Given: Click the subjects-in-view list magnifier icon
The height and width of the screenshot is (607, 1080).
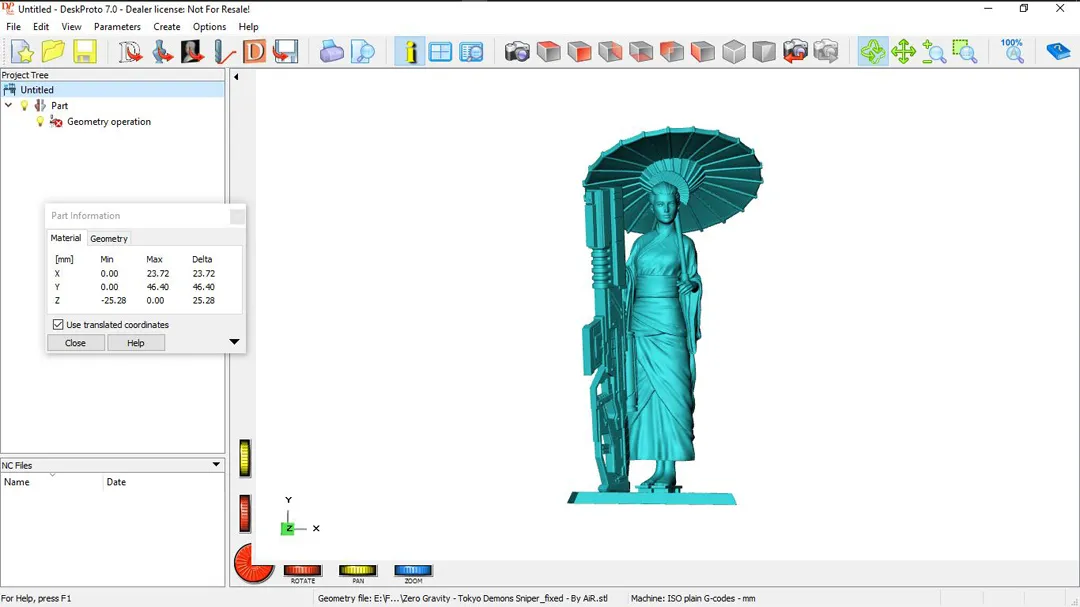Looking at the screenshot, I should click(472, 52).
